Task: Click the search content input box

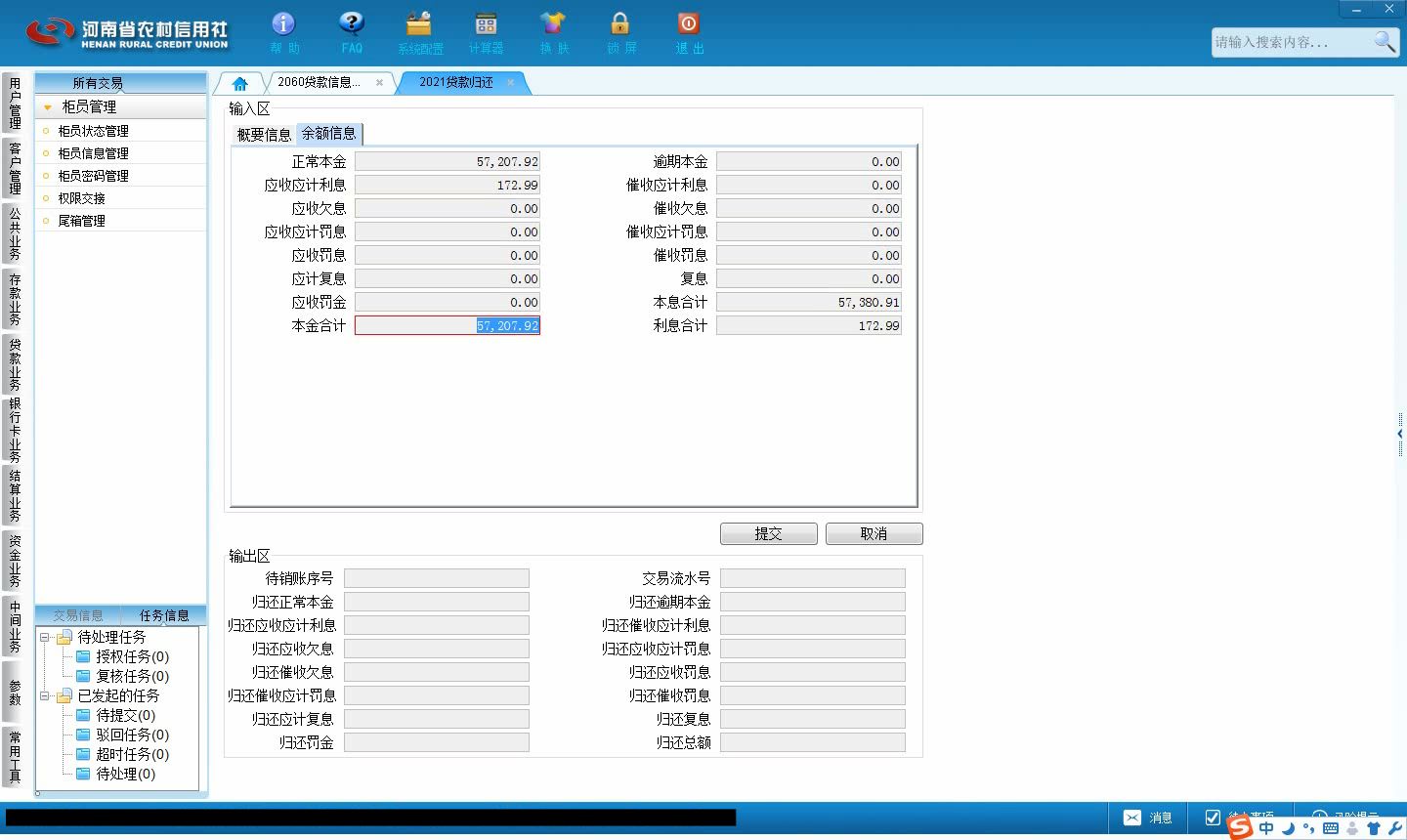Action: [1290, 42]
